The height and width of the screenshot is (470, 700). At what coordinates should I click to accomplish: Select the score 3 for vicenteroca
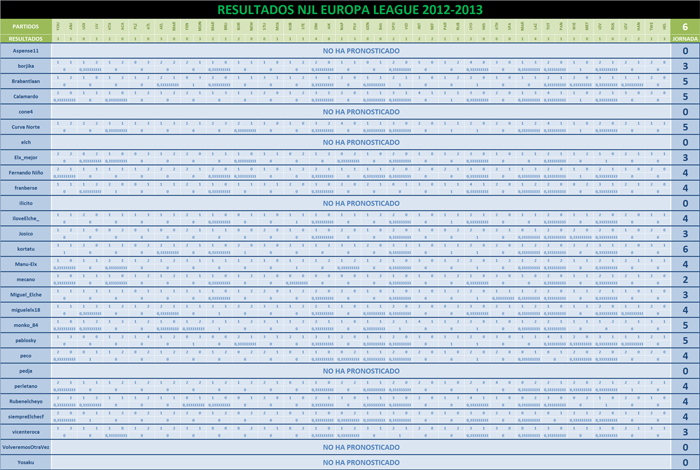coord(685,432)
